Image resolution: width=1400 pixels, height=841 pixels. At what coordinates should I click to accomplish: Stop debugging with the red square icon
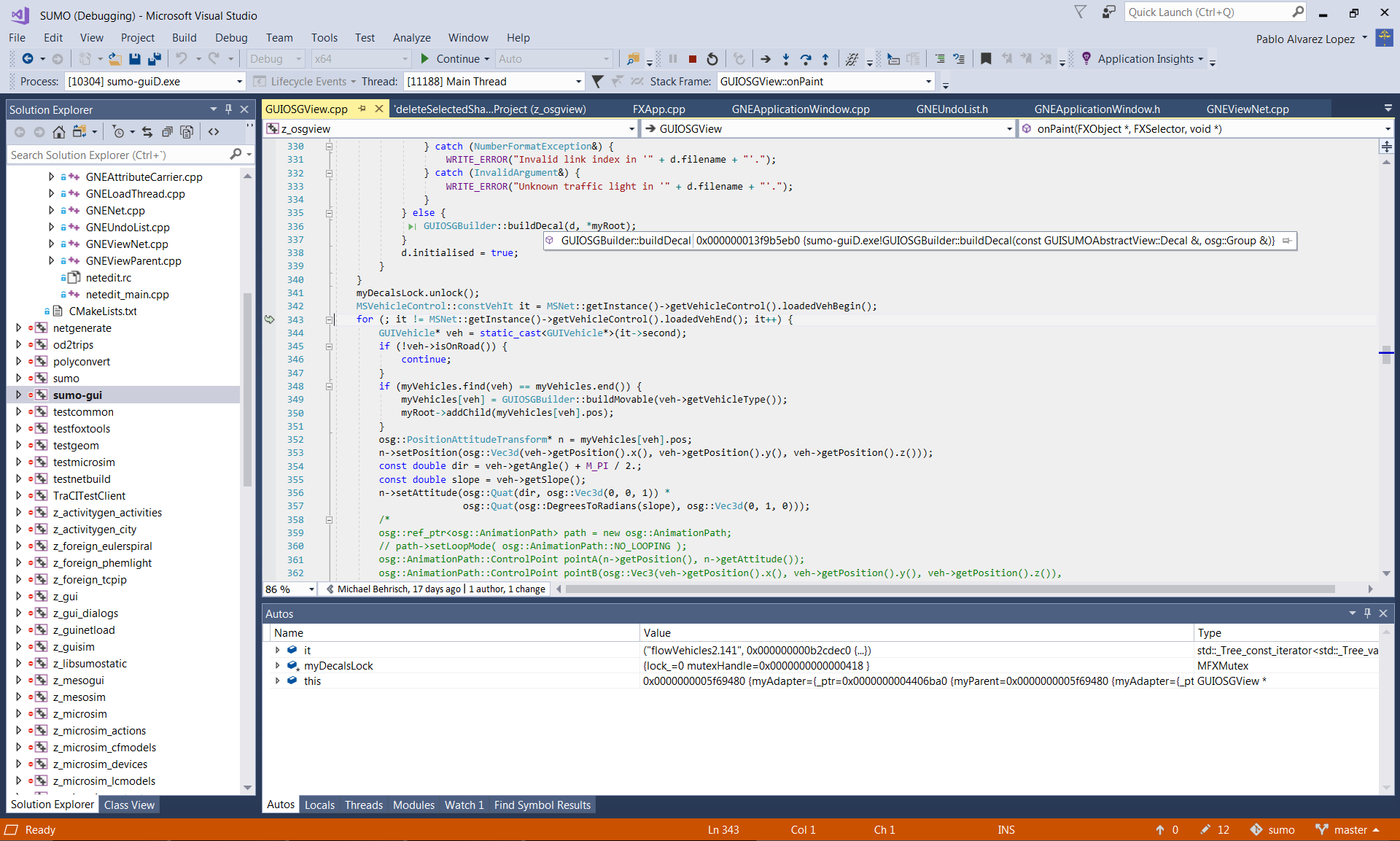coord(694,58)
